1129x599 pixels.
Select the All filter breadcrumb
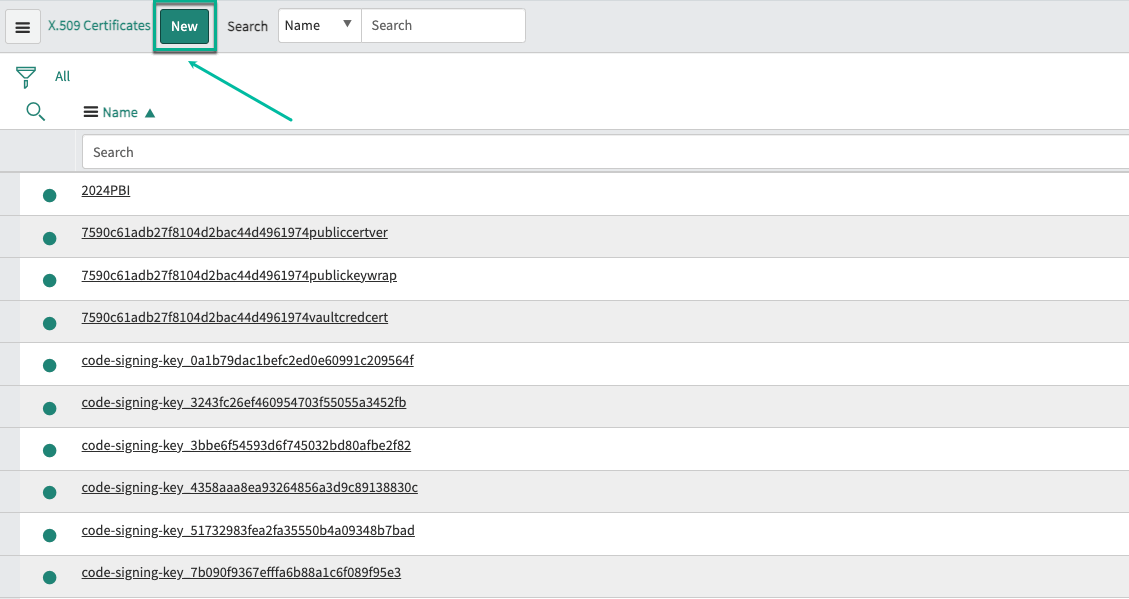62,77
